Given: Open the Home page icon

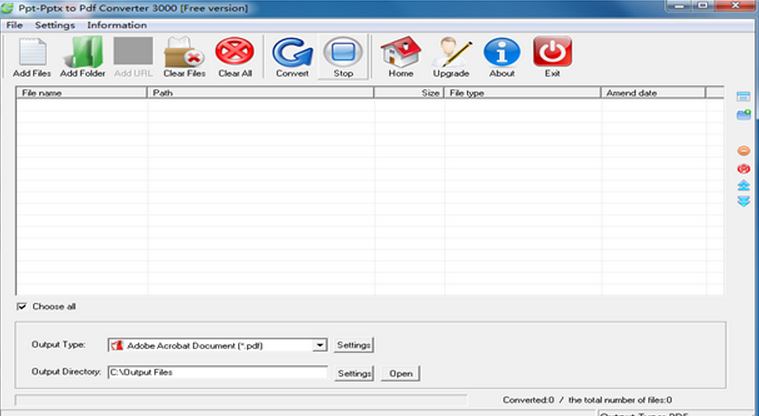Looking at the screenshot, I should pyautogui.click(x=400, y=57).
